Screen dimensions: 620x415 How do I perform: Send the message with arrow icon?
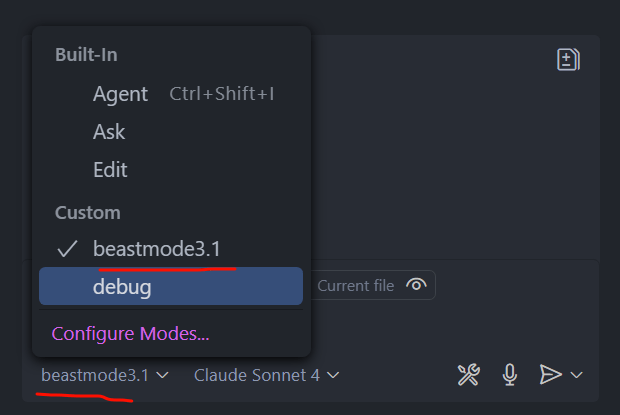[550, 374]
